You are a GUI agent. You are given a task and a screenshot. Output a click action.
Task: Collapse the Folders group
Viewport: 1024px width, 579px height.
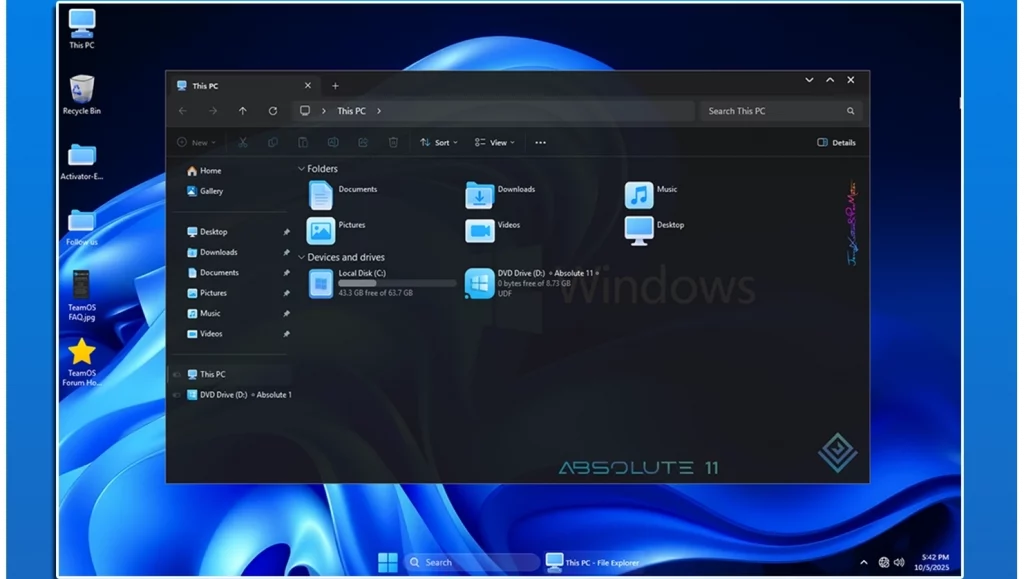click(x=302, y=169)
